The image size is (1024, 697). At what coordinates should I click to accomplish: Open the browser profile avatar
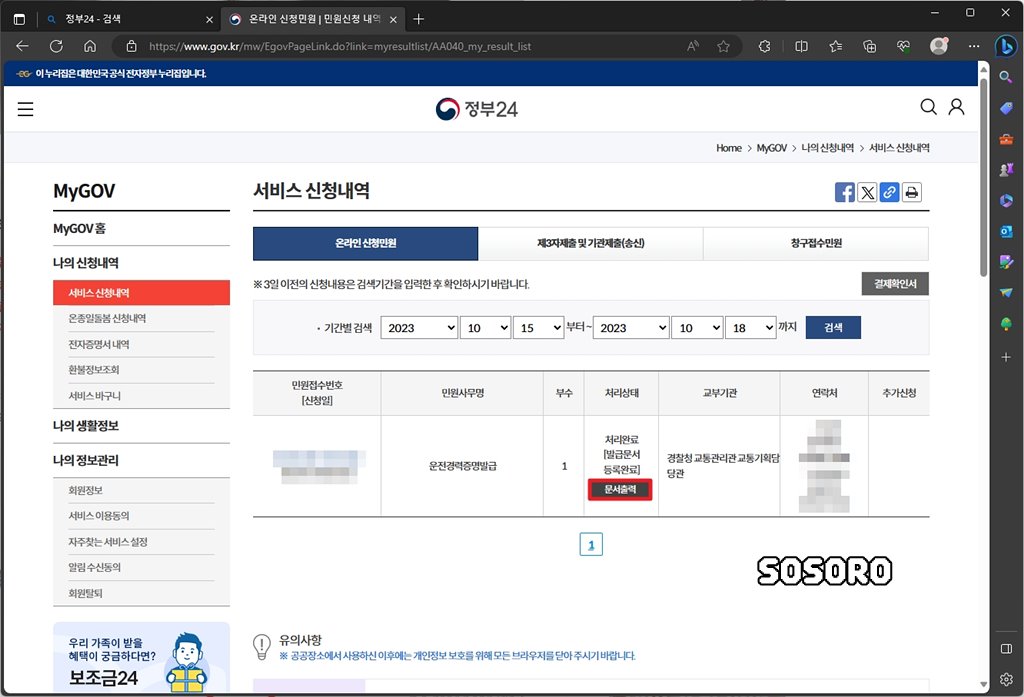coord(938,46)
